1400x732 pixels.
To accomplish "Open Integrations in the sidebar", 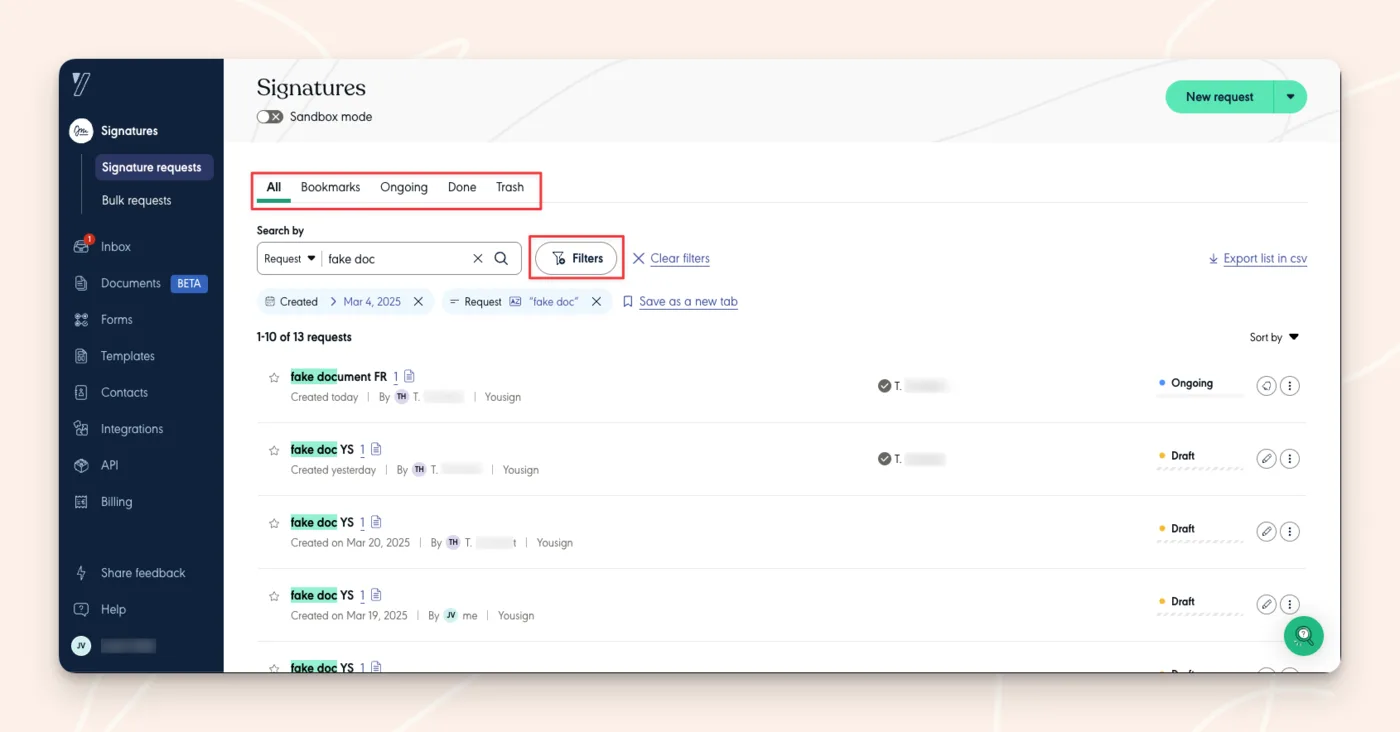I will [131, 429].
